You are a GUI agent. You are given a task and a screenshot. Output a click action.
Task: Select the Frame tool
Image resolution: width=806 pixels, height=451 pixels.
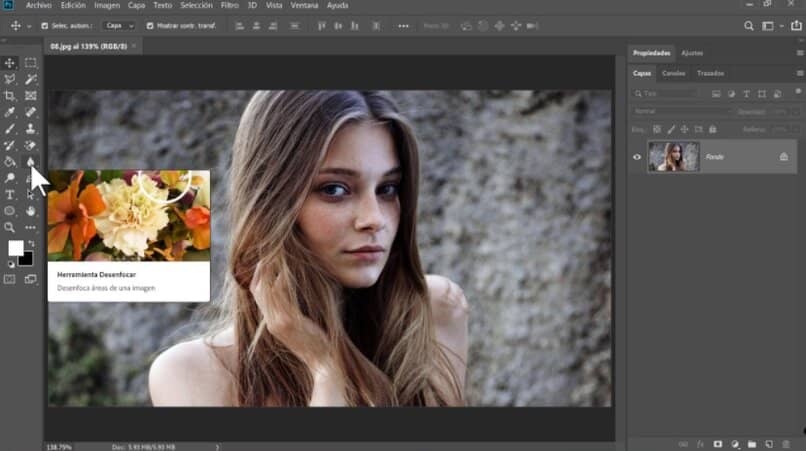coord(30,96)
